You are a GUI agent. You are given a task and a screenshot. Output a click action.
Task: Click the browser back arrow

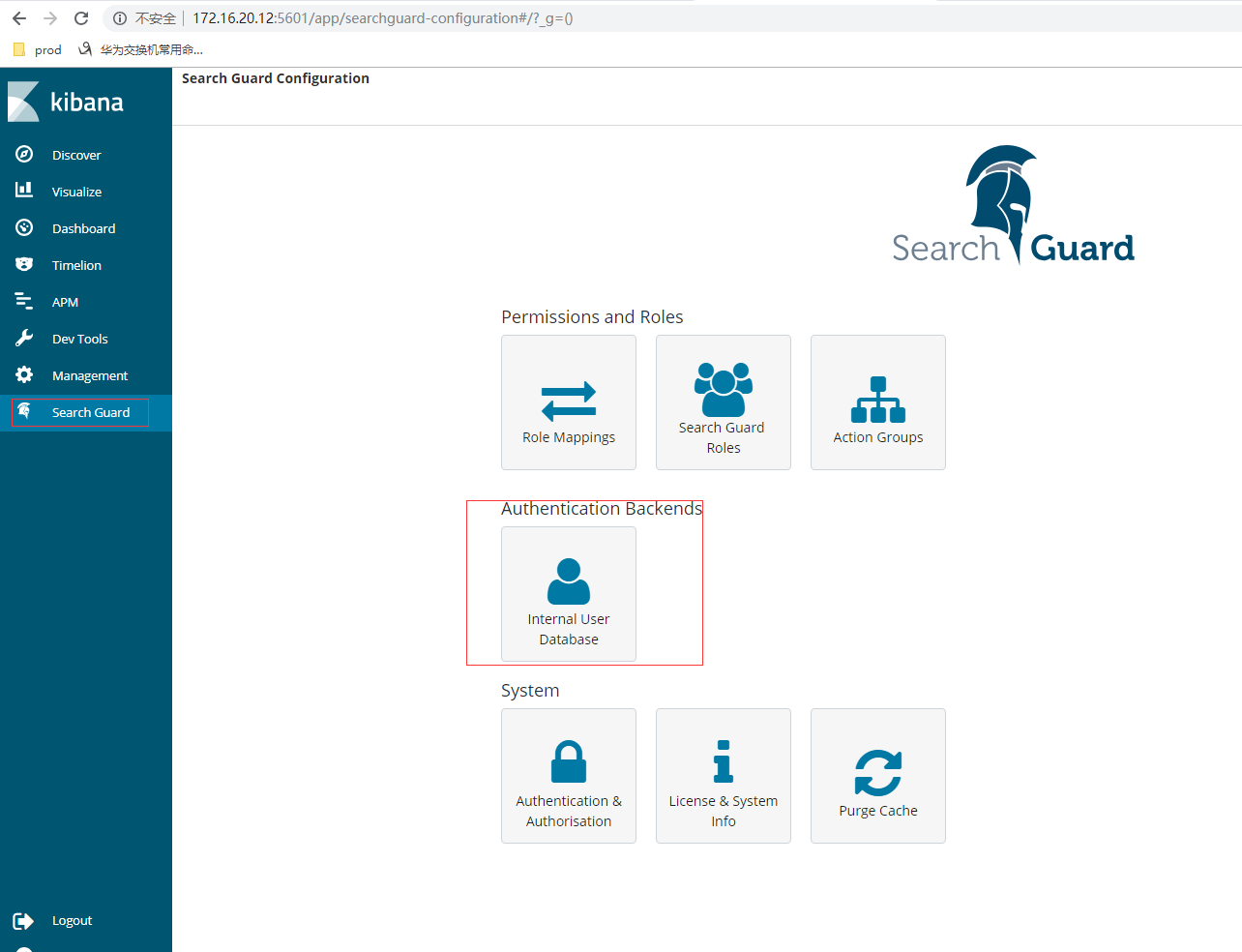19,18
